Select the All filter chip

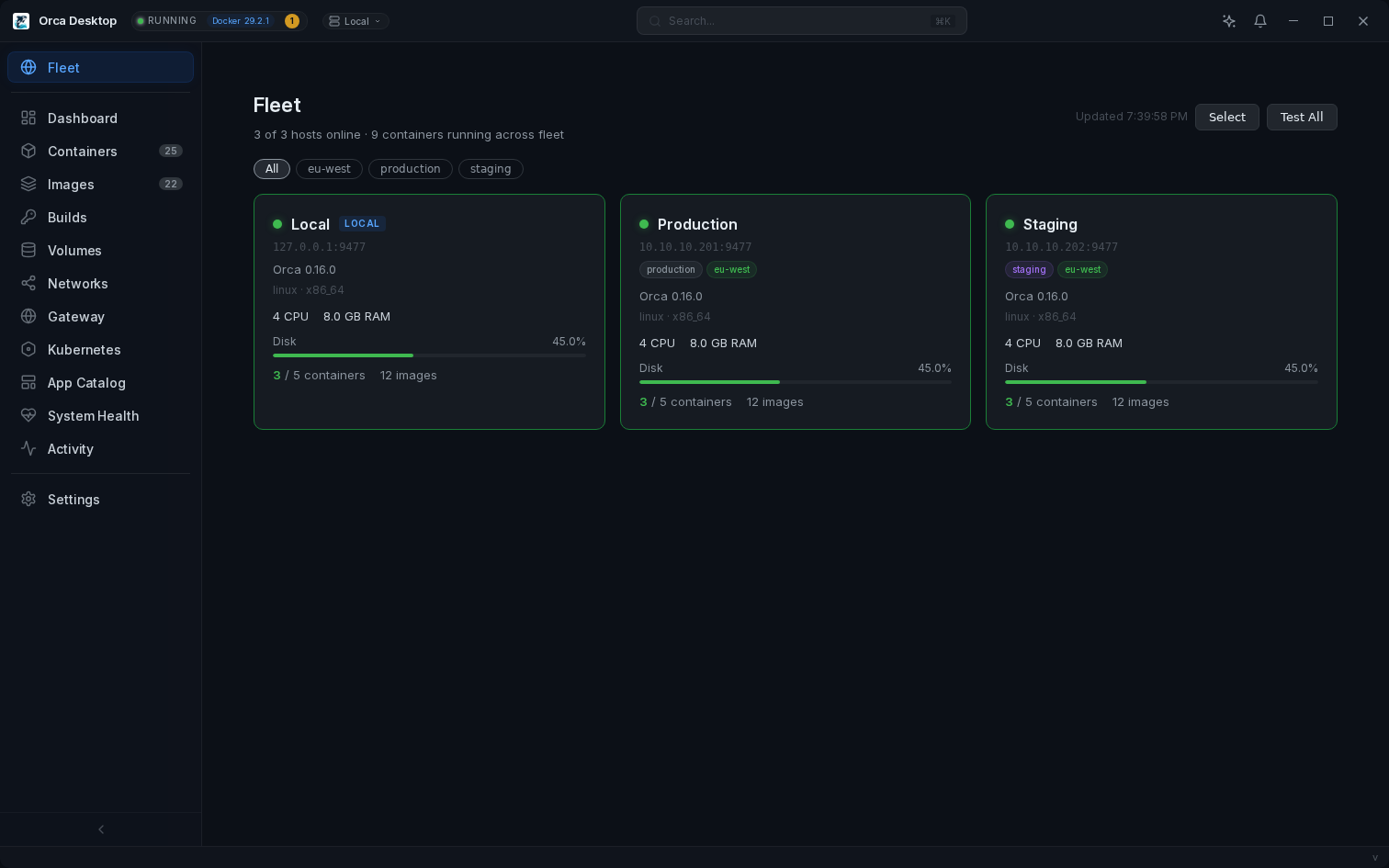click(x=272, y=169)
